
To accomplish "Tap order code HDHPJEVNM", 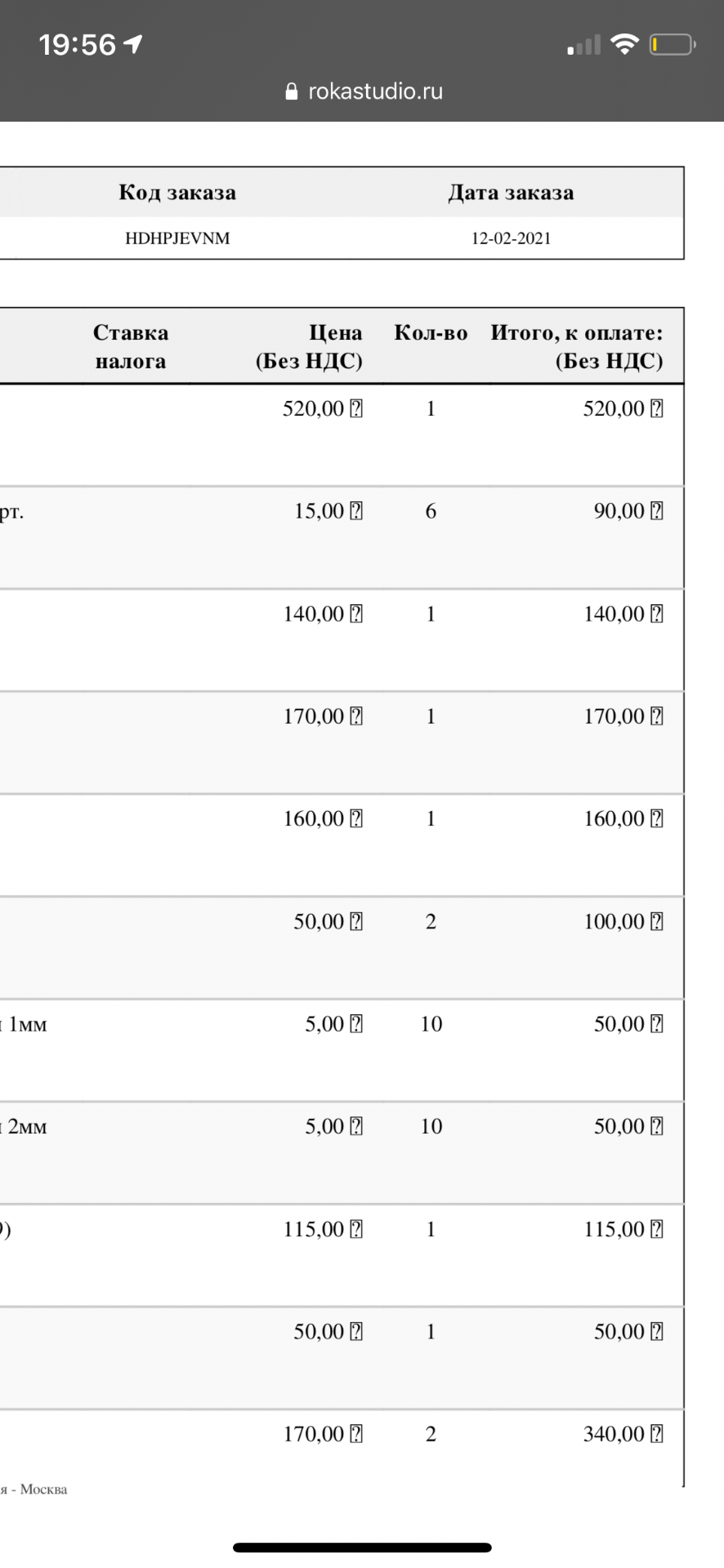I will tap(177, 238).
